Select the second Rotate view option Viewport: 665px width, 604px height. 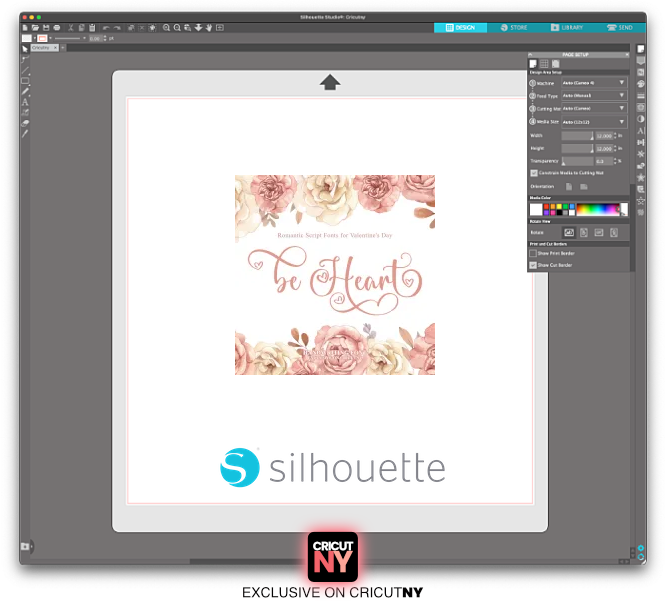(584, 232)
